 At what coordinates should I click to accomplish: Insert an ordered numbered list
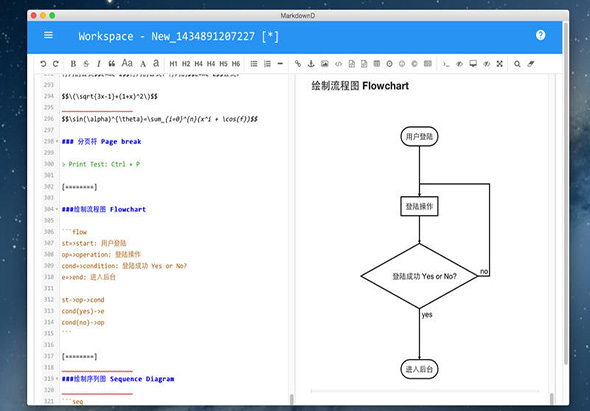point(267,64)
